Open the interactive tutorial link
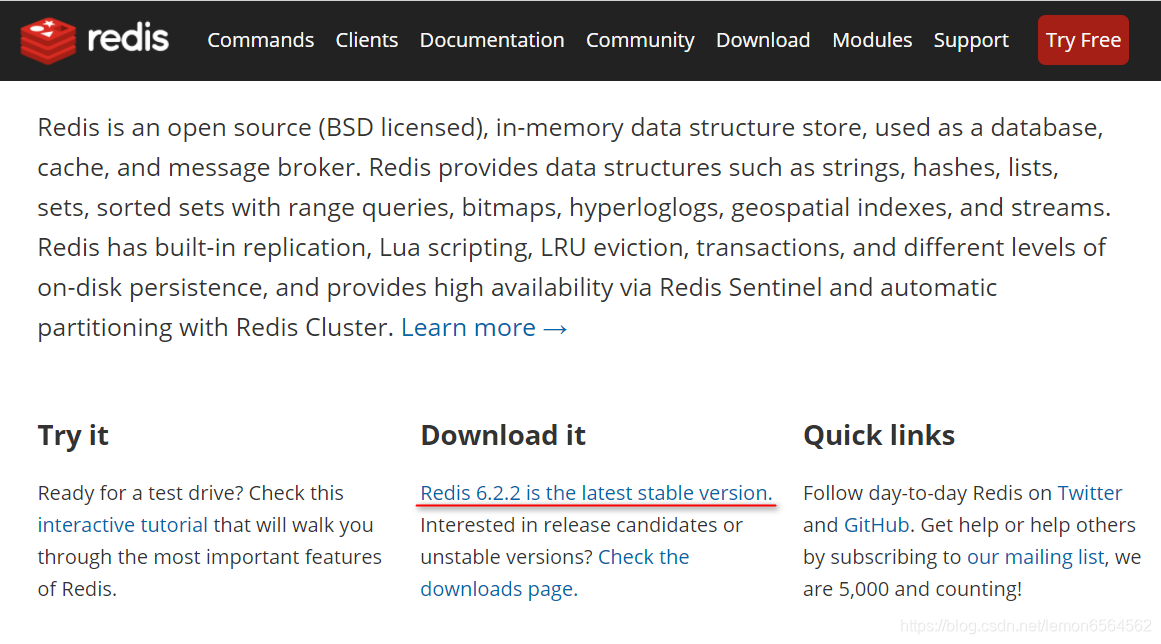Screen dimensions: 1161x644 point(123,525)
